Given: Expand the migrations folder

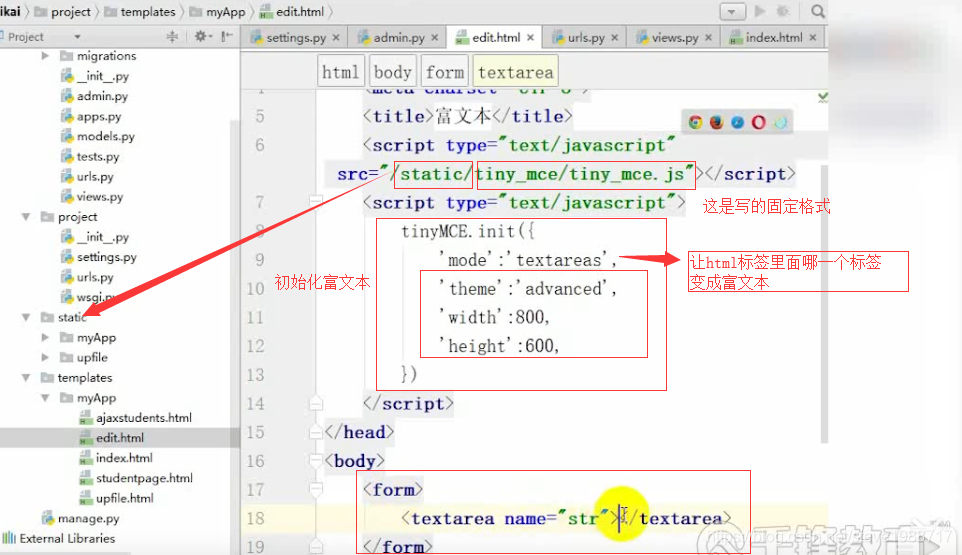Looking at the screenshot, I should pyautogui.click(x=45, y=56).
